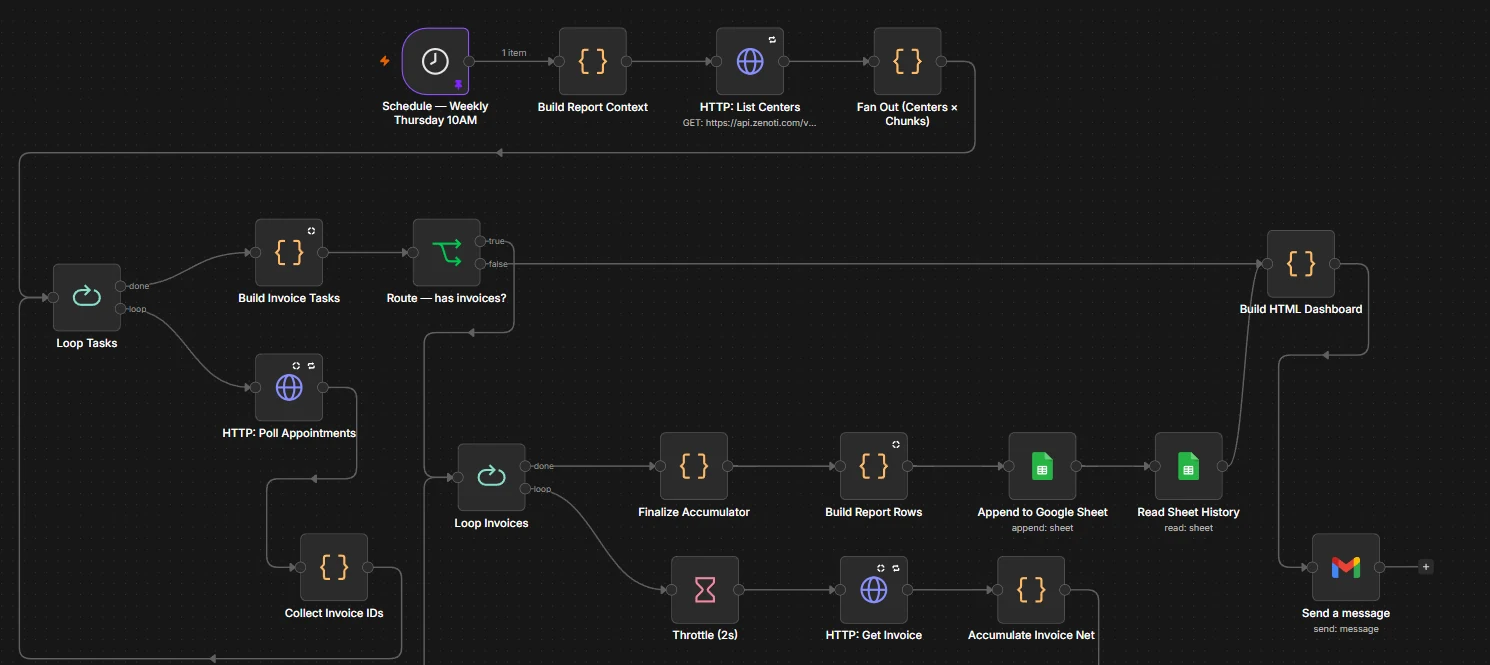
Task: Click the done output of Loop Tasks
Action: 121,286
